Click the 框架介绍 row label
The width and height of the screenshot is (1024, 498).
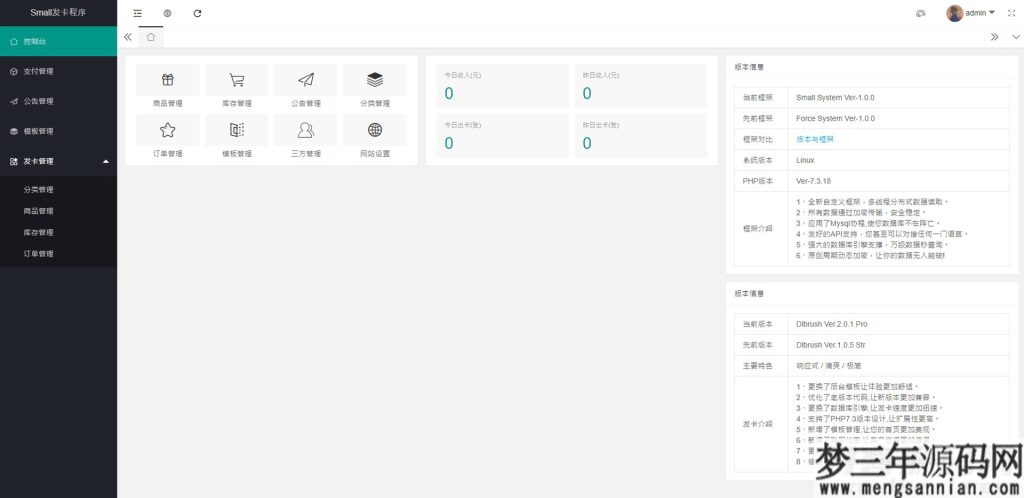[x=758, y=228]
